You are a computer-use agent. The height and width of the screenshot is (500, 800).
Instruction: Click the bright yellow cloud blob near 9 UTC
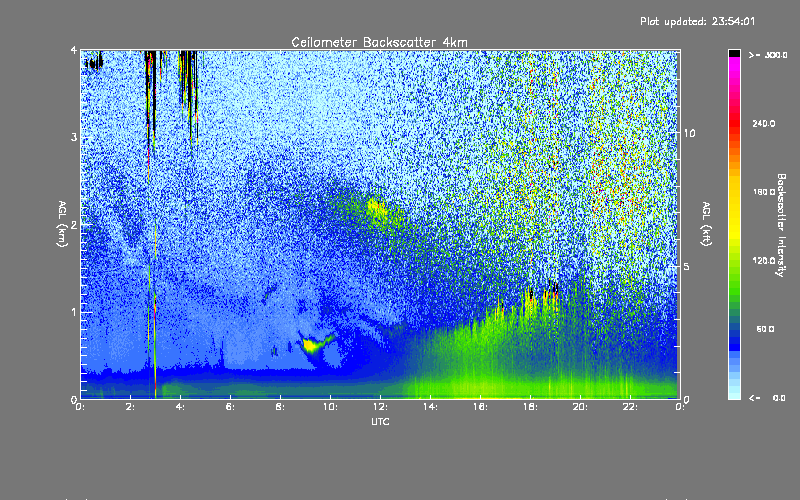[312, 345]
